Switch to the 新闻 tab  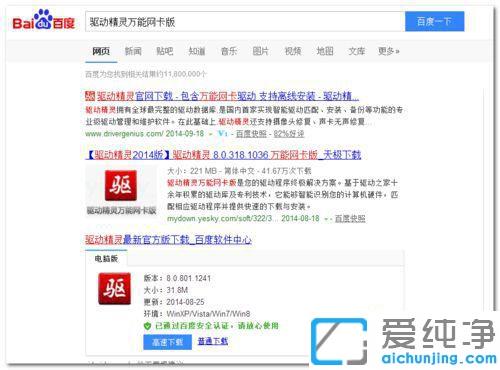[x=133, y=51]
